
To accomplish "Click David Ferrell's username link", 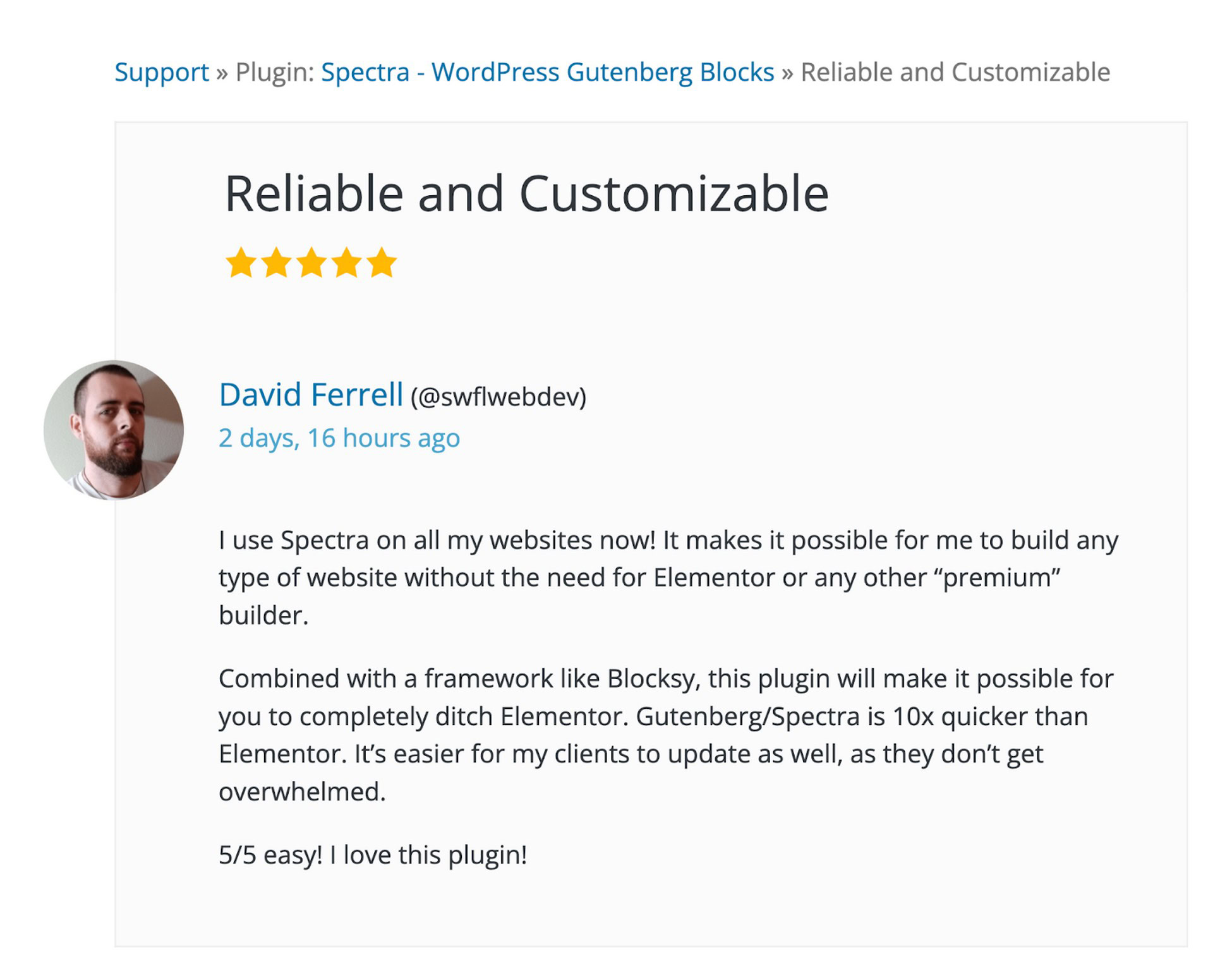I will pyautogui.click(x=310, y=395).
